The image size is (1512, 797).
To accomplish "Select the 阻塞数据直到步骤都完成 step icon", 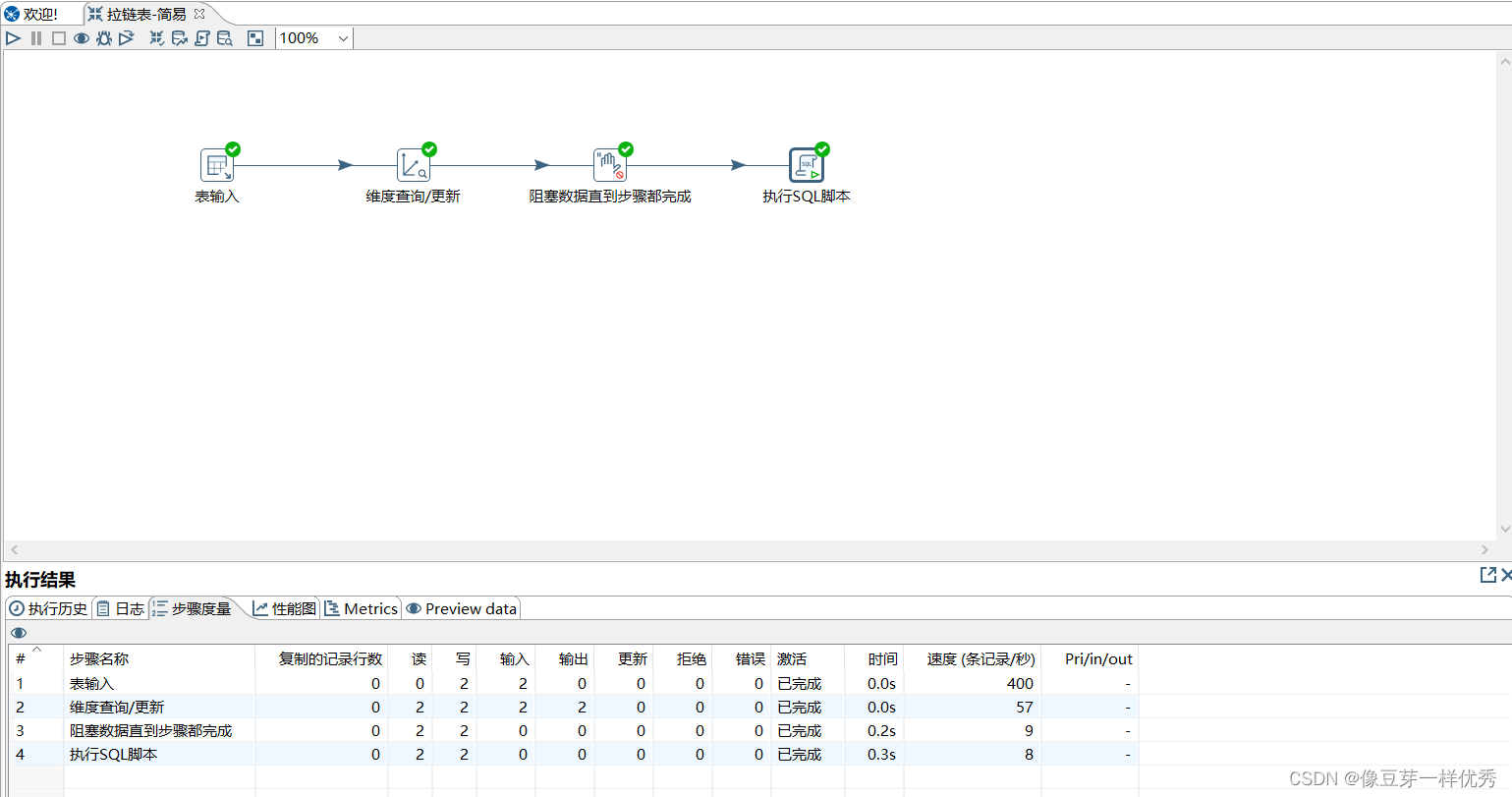I will 610,165.
